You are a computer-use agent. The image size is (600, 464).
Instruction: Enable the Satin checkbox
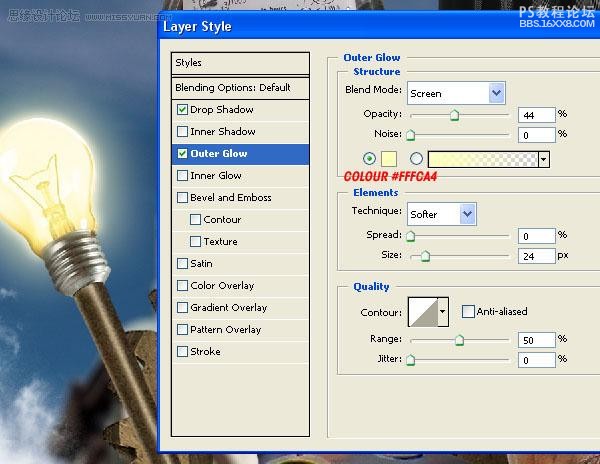(183, 264)
